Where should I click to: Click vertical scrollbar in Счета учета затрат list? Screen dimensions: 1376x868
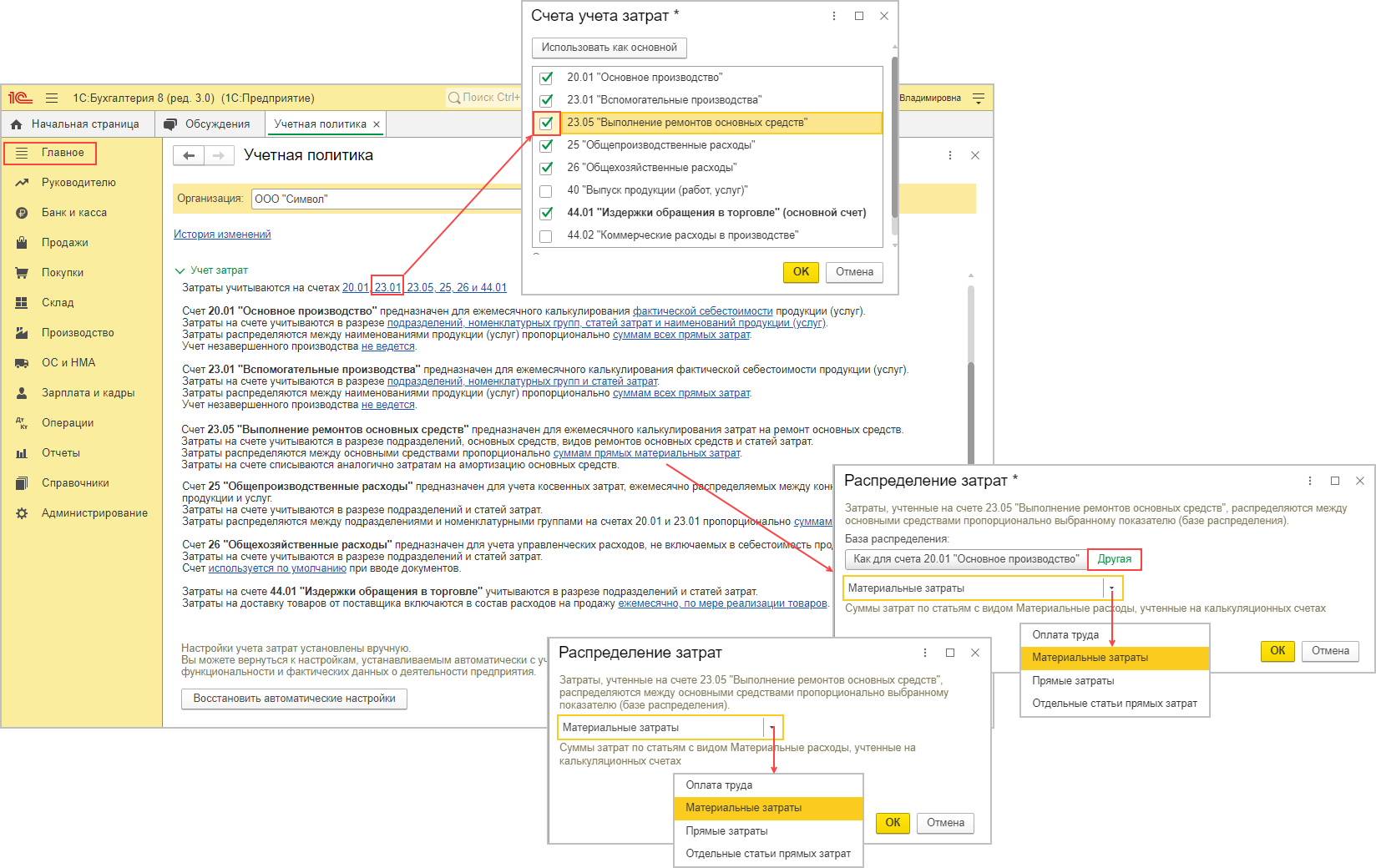coord(895,138)
